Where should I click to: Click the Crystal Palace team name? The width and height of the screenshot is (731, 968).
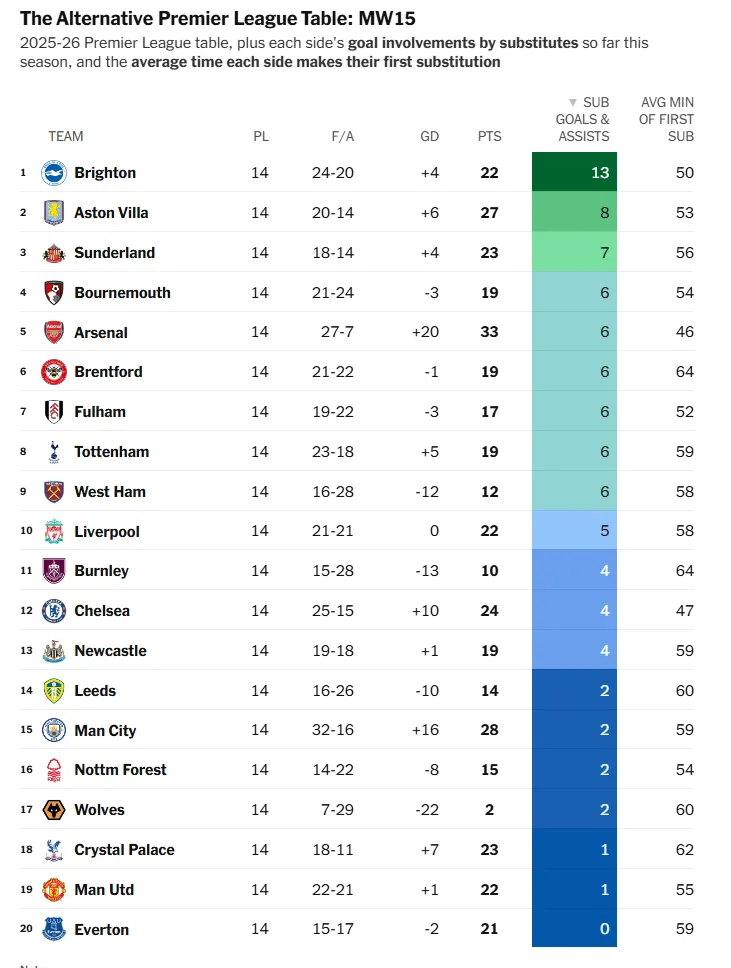[x=124, y=850]
